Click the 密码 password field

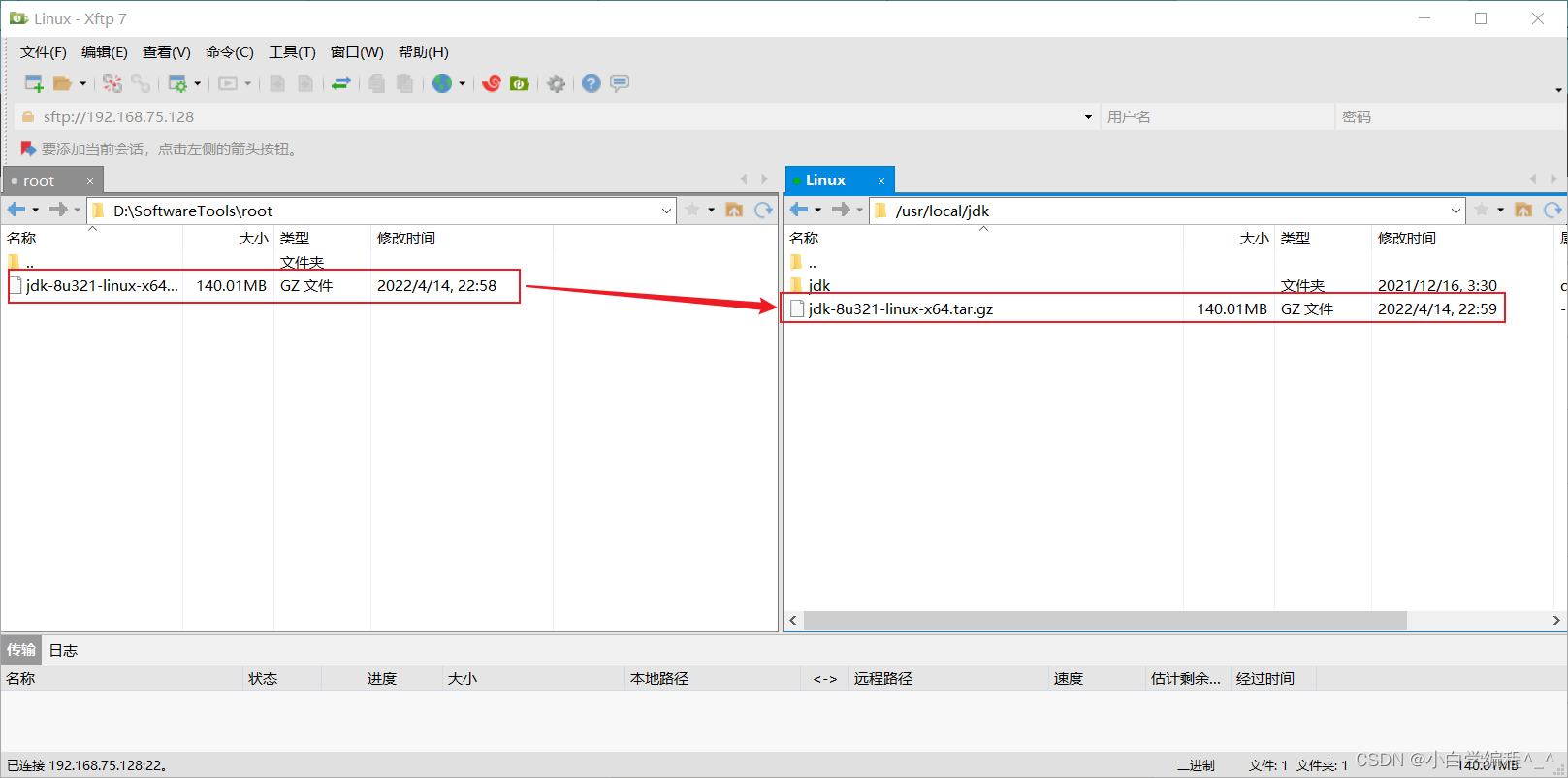coord(1450,116)
